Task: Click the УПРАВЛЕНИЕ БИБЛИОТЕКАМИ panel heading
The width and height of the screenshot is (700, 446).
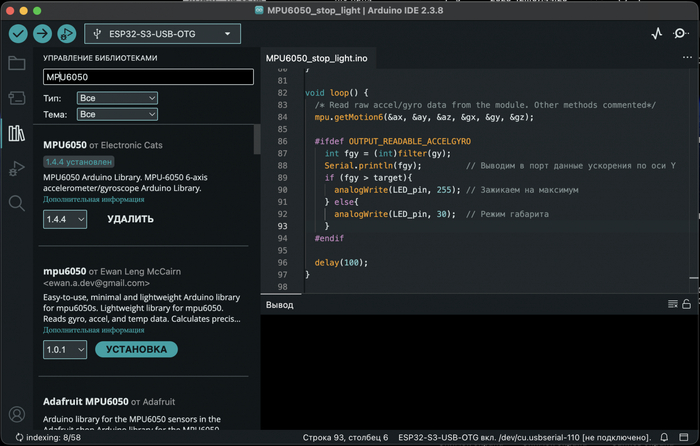Action: click(x=100, y=58)
